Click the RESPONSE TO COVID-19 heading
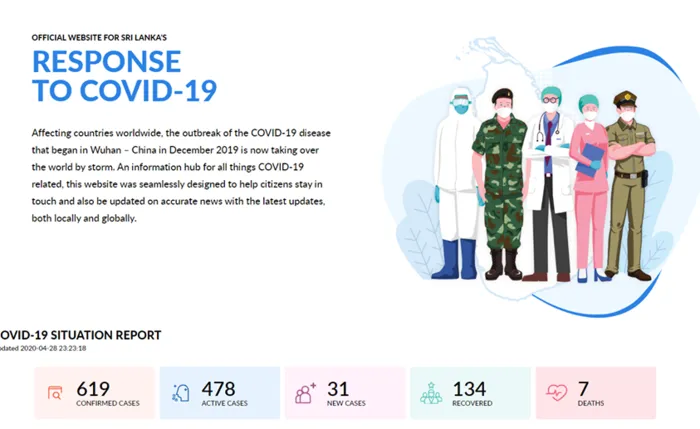Screen dimensions: 700x429 point(124,76)
